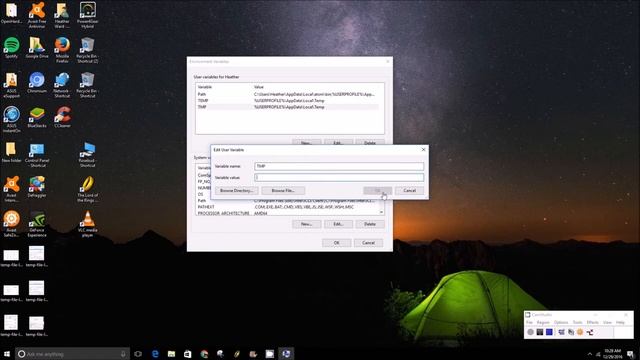Open Avast Free Antivirus desktop icon

tap(37, 15)
